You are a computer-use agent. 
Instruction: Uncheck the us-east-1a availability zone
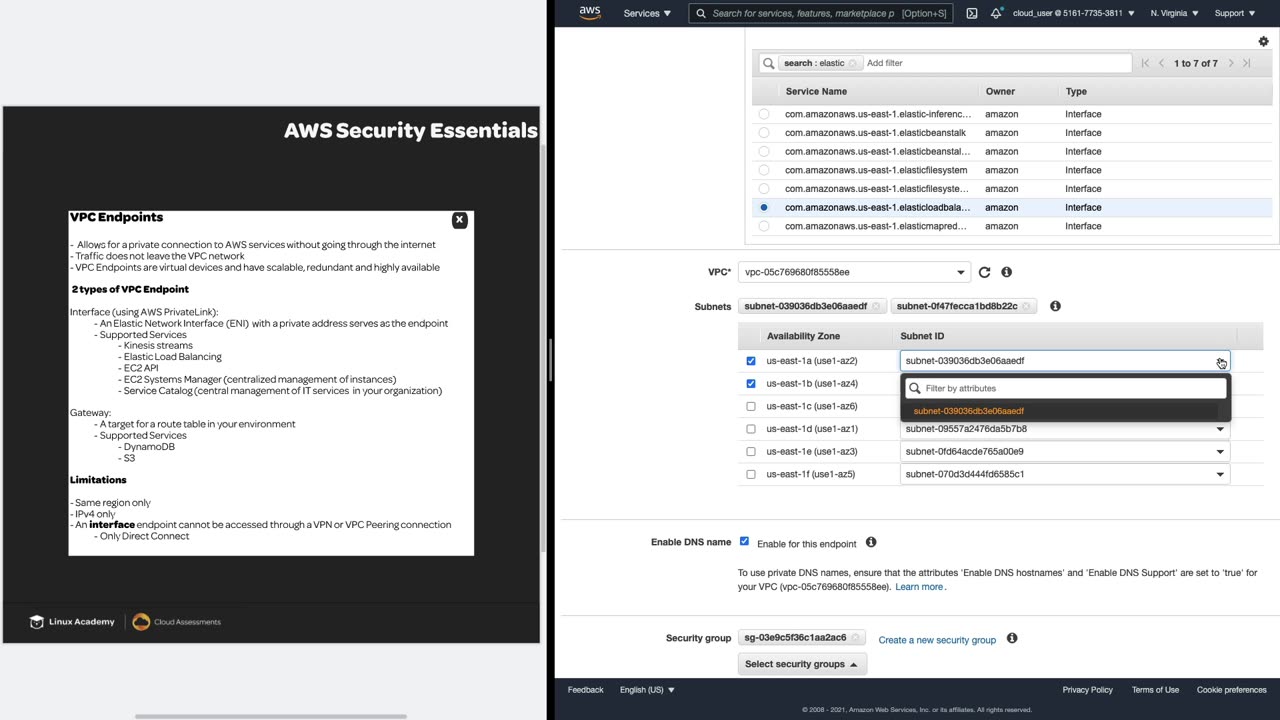(x=751, y=361)
